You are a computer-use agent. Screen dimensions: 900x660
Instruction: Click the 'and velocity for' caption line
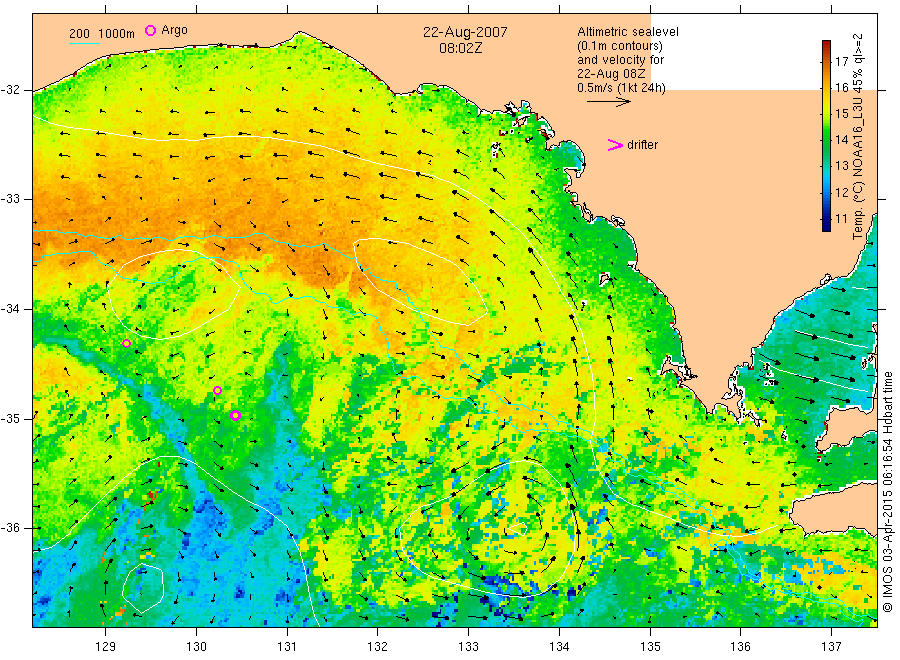click(x=620, y=60)
